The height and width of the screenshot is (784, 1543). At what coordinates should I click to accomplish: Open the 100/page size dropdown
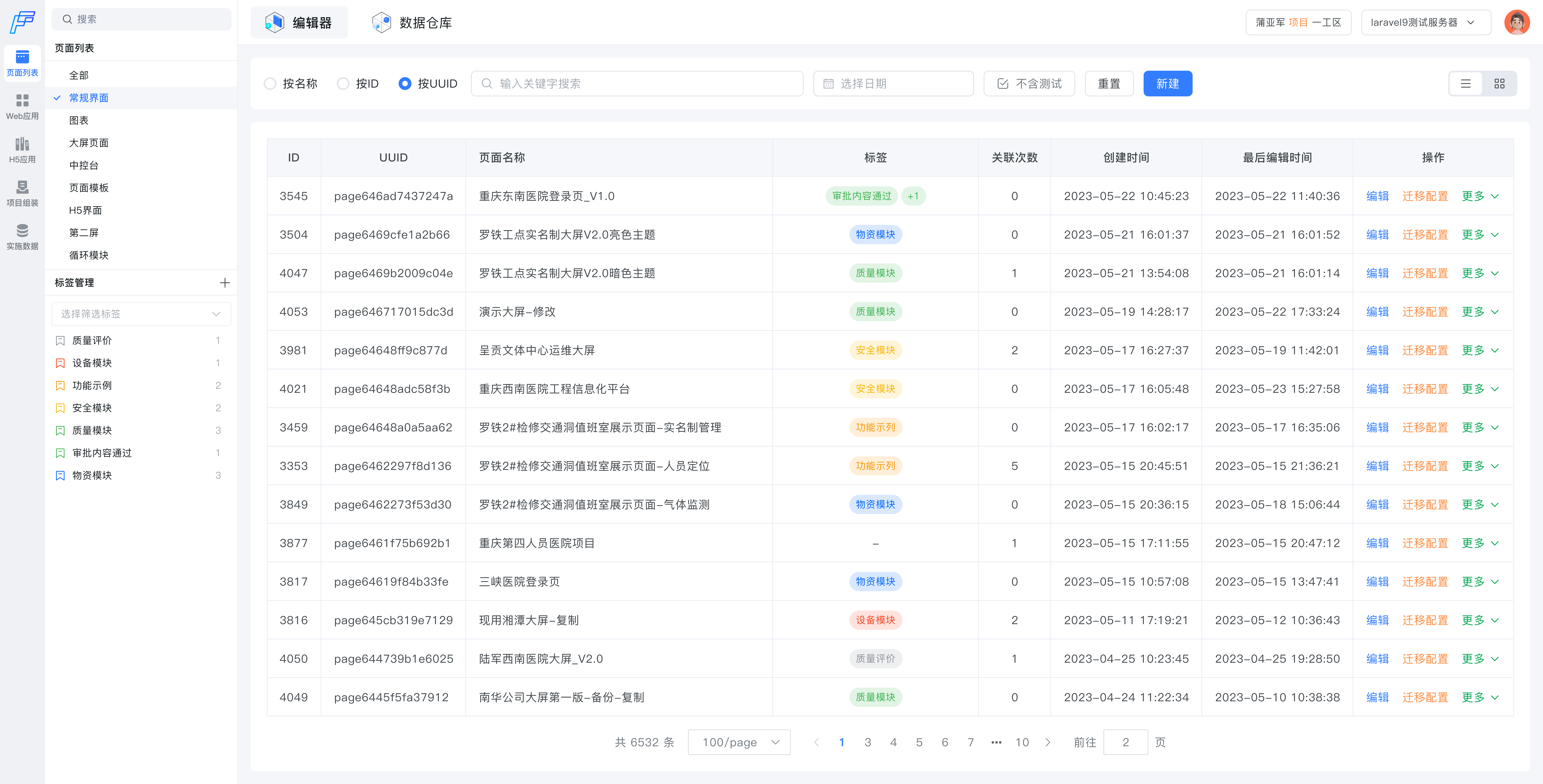coord(739,742)
